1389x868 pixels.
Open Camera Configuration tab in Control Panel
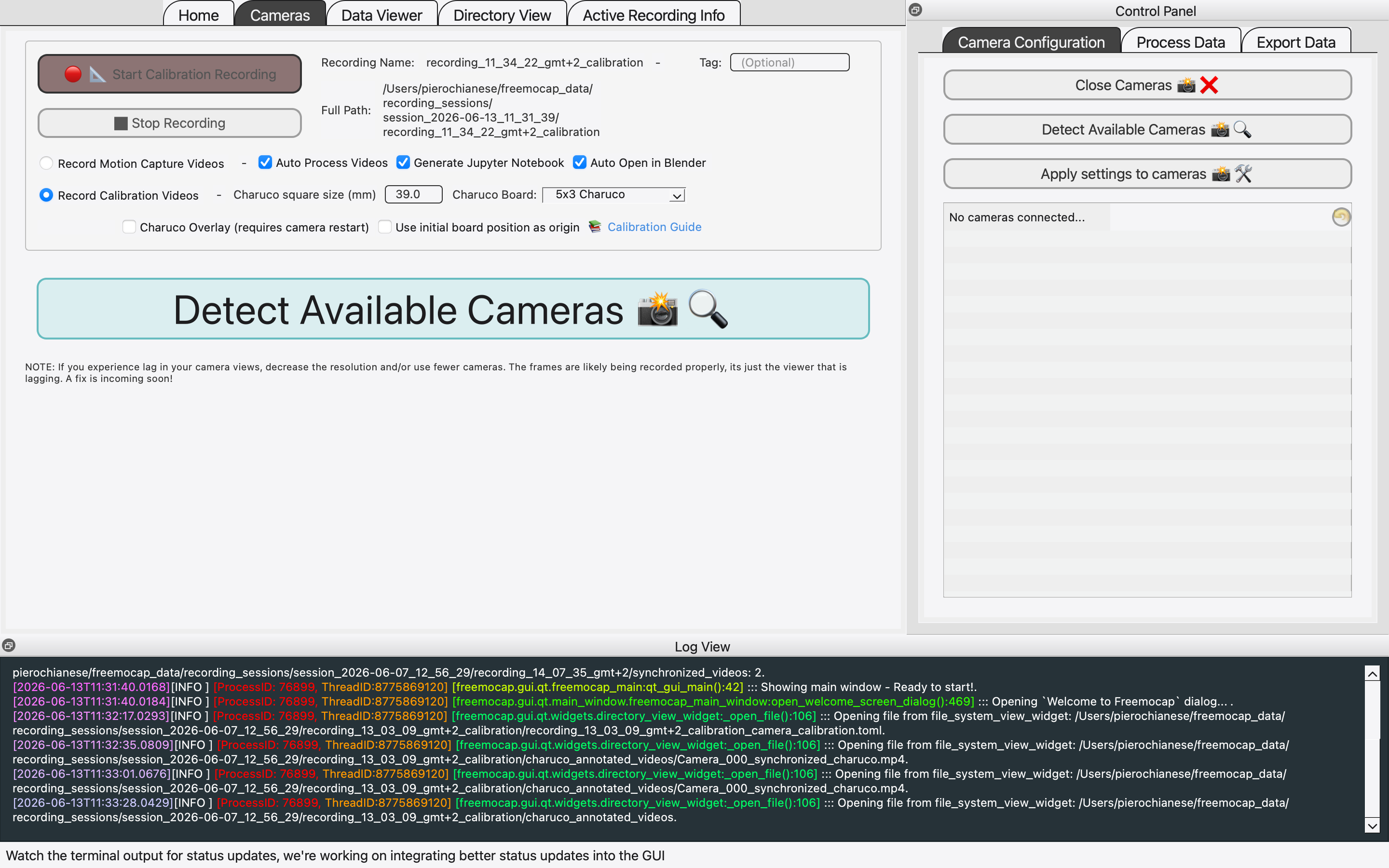(1032, 42)
